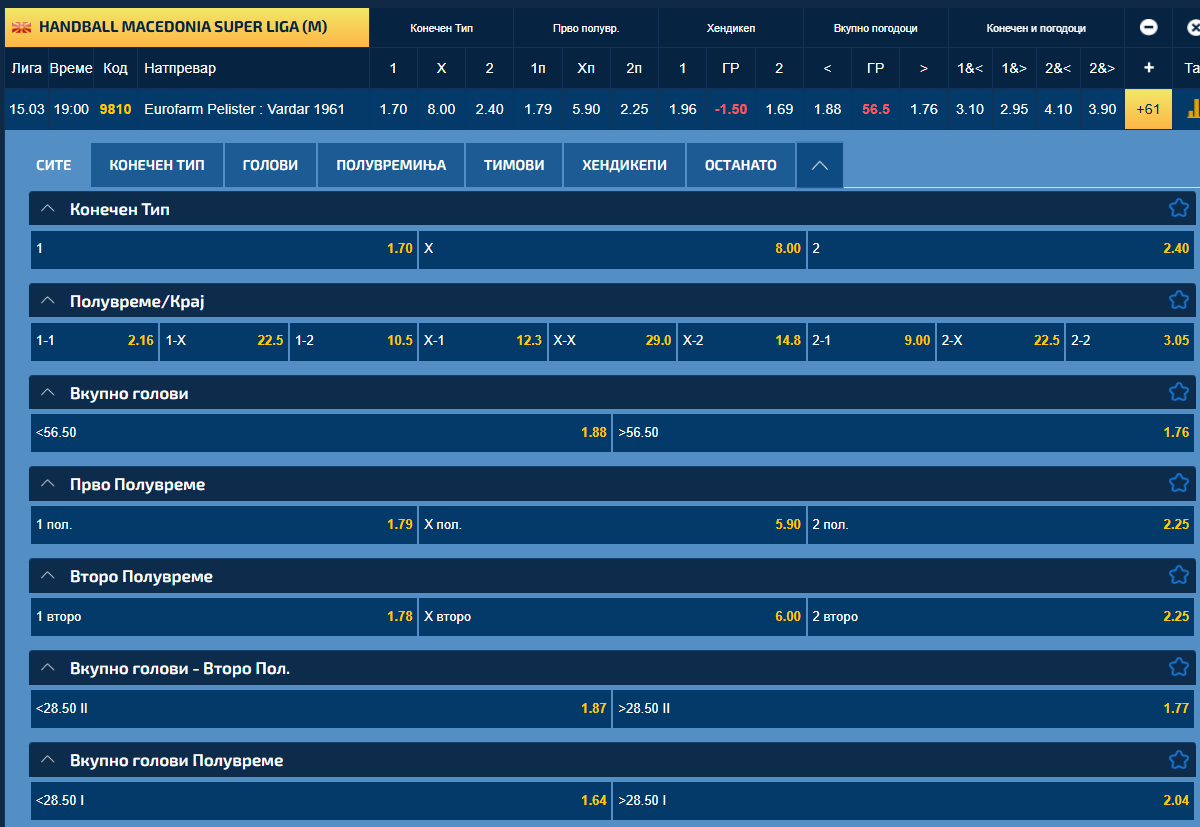The height and width of the screenshot is (827, 1200).
Task: Collapse the Полувреме/Крај section
Action: click(47, 301)
